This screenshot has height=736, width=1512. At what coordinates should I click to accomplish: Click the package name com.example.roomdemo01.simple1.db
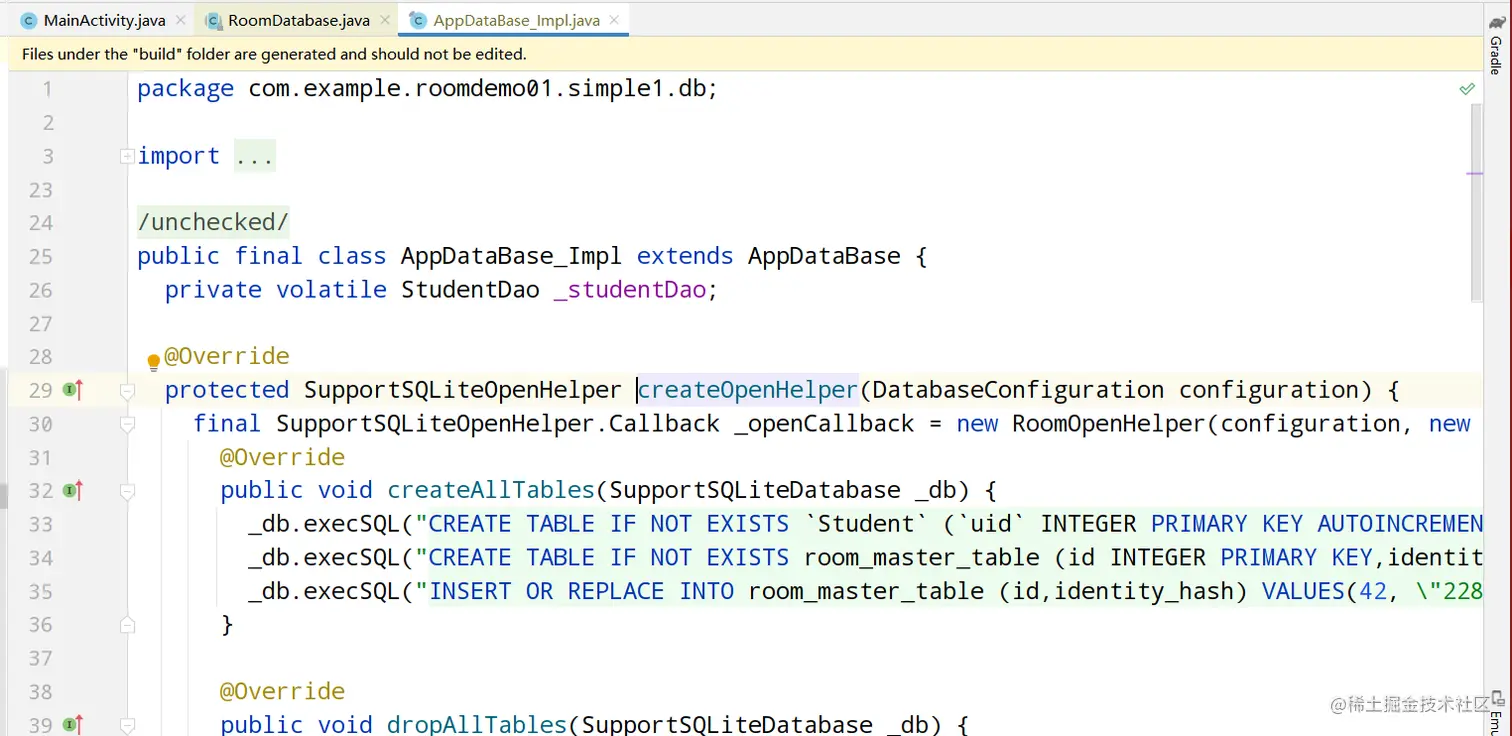[476, 89]
